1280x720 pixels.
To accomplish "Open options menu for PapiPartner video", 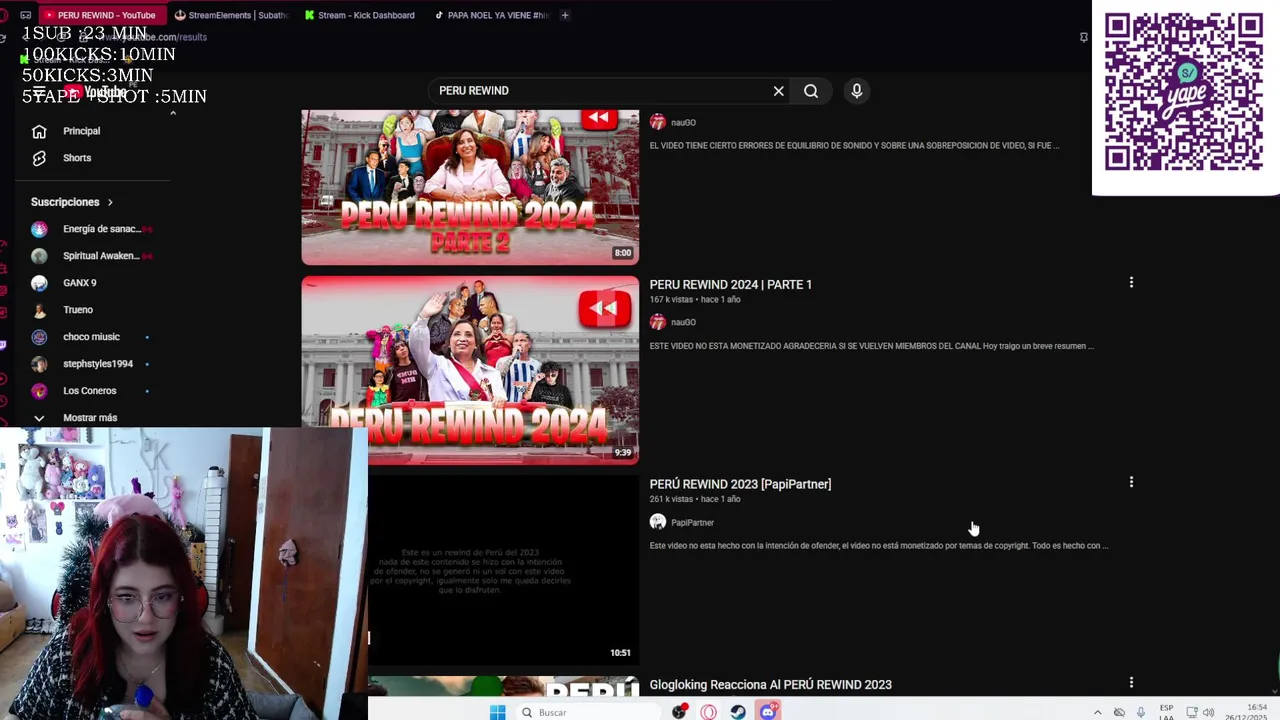I will click(1131, 482).
